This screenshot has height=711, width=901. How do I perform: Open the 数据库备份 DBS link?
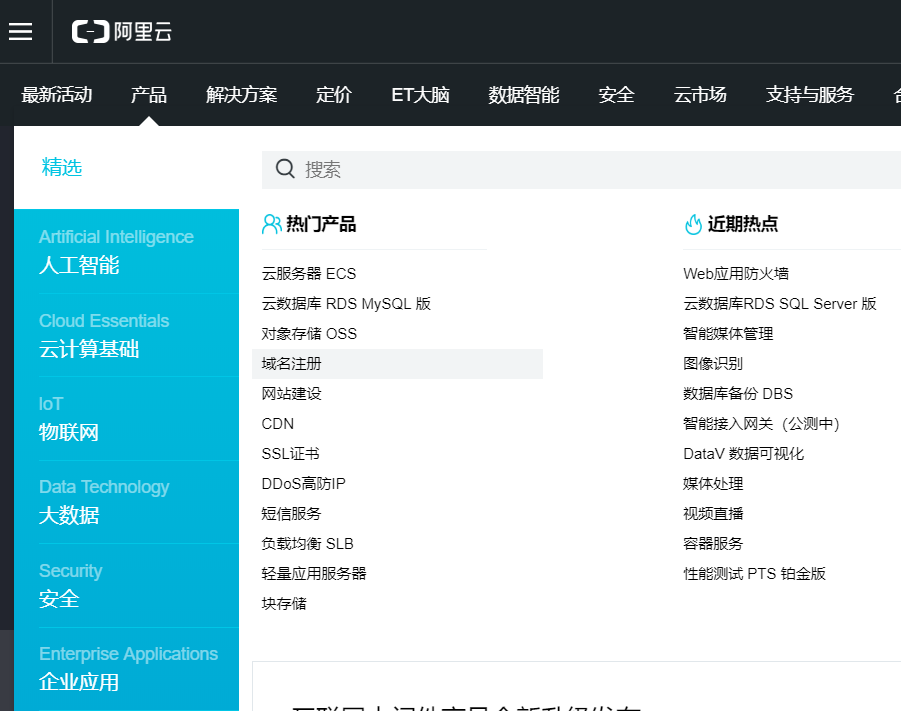click(738, 394)
